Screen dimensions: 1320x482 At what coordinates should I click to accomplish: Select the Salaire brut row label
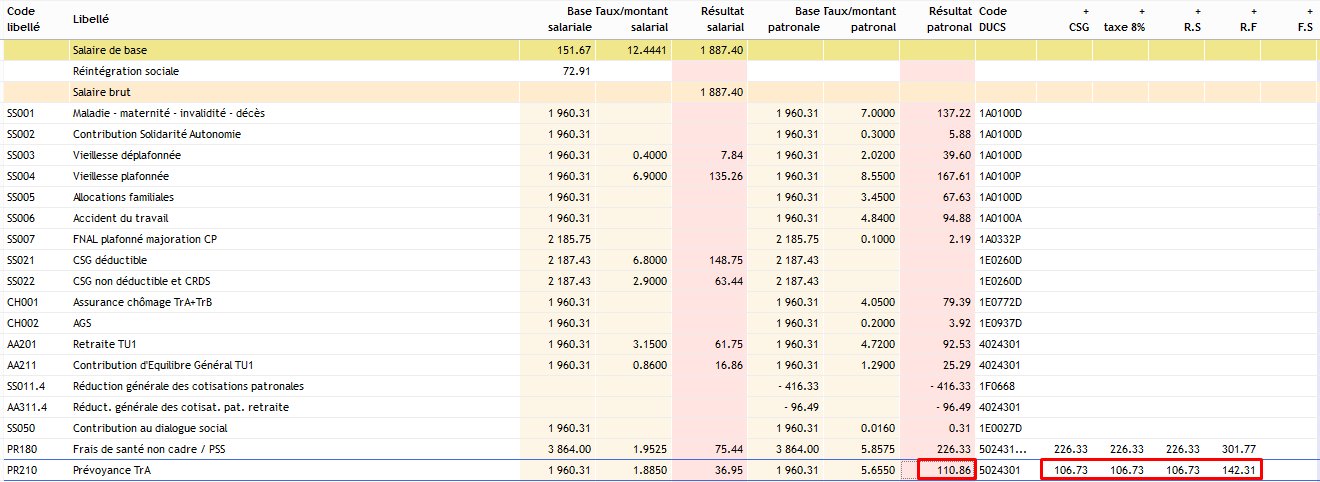tap(101, 92)
